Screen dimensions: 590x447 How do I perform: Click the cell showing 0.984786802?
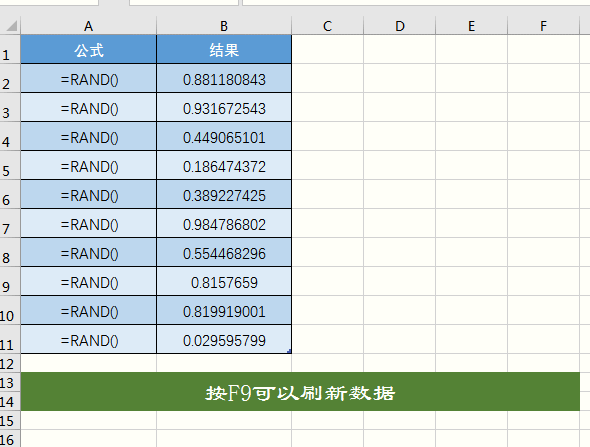pos(224,223)
